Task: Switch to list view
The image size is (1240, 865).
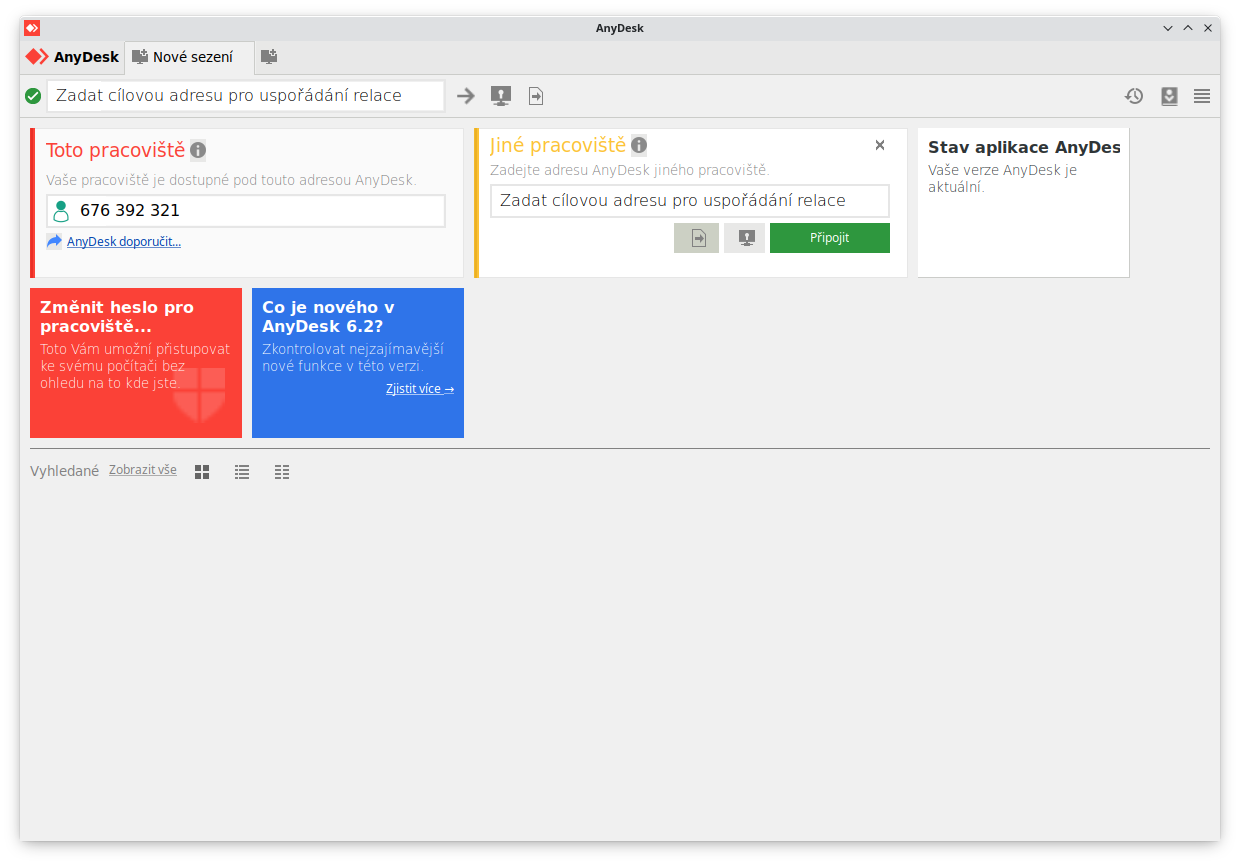Action: [x=242, y=472]
